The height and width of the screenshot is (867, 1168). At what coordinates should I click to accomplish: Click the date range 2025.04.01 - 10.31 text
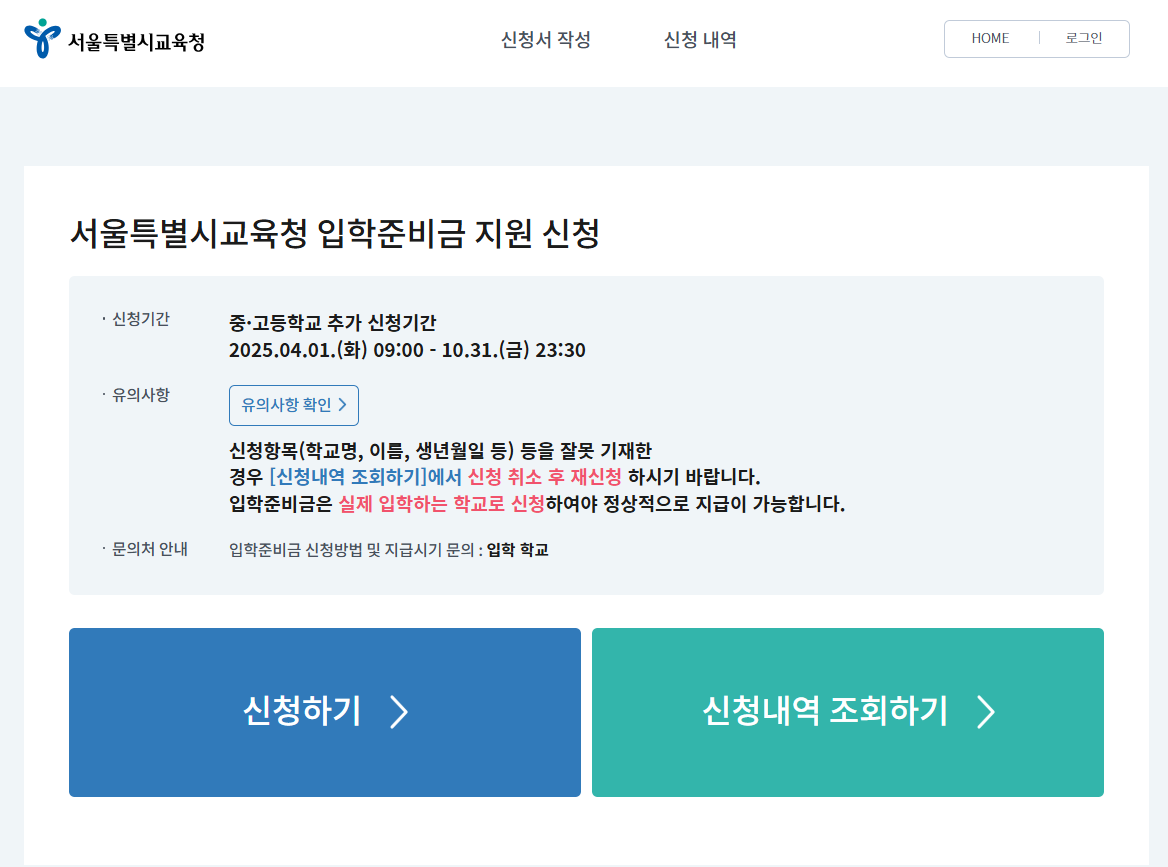coord(407,350)
